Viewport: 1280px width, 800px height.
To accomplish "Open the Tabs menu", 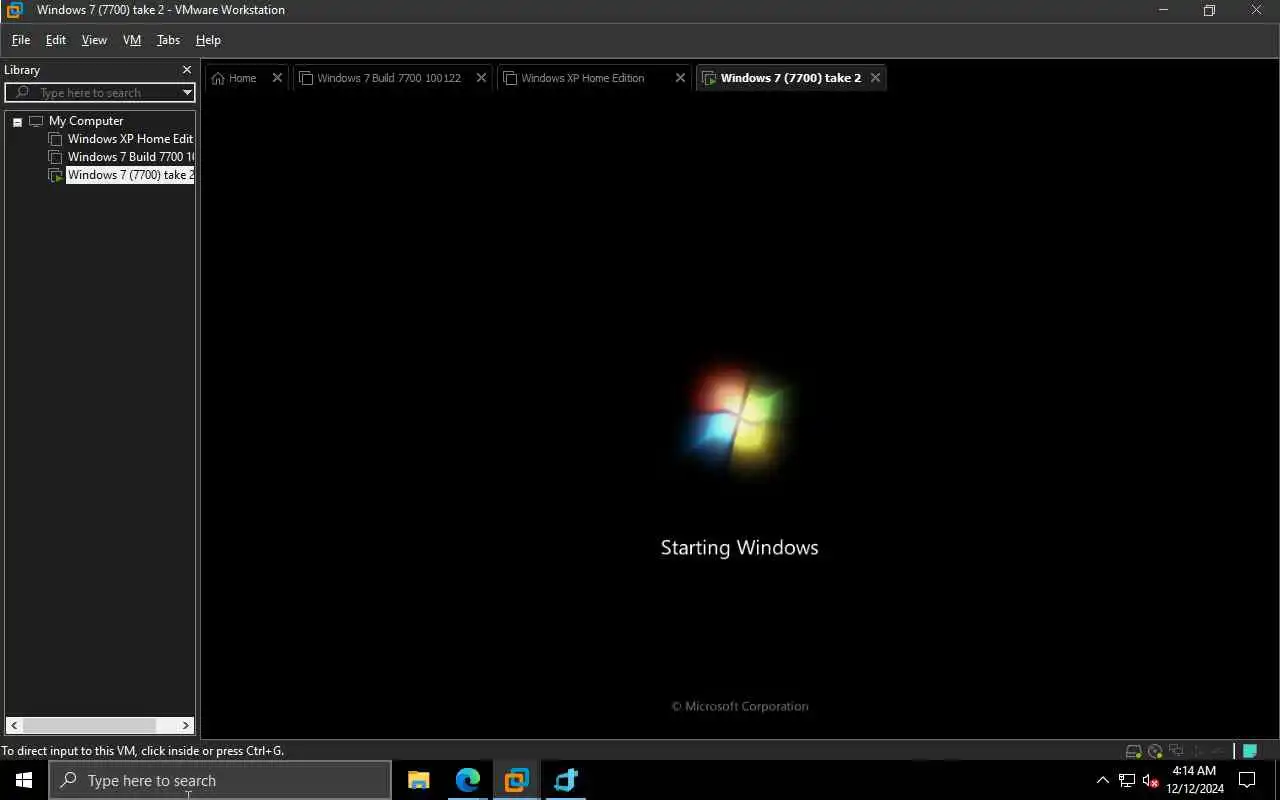I will pyautogui.click(x=168, y=40).
